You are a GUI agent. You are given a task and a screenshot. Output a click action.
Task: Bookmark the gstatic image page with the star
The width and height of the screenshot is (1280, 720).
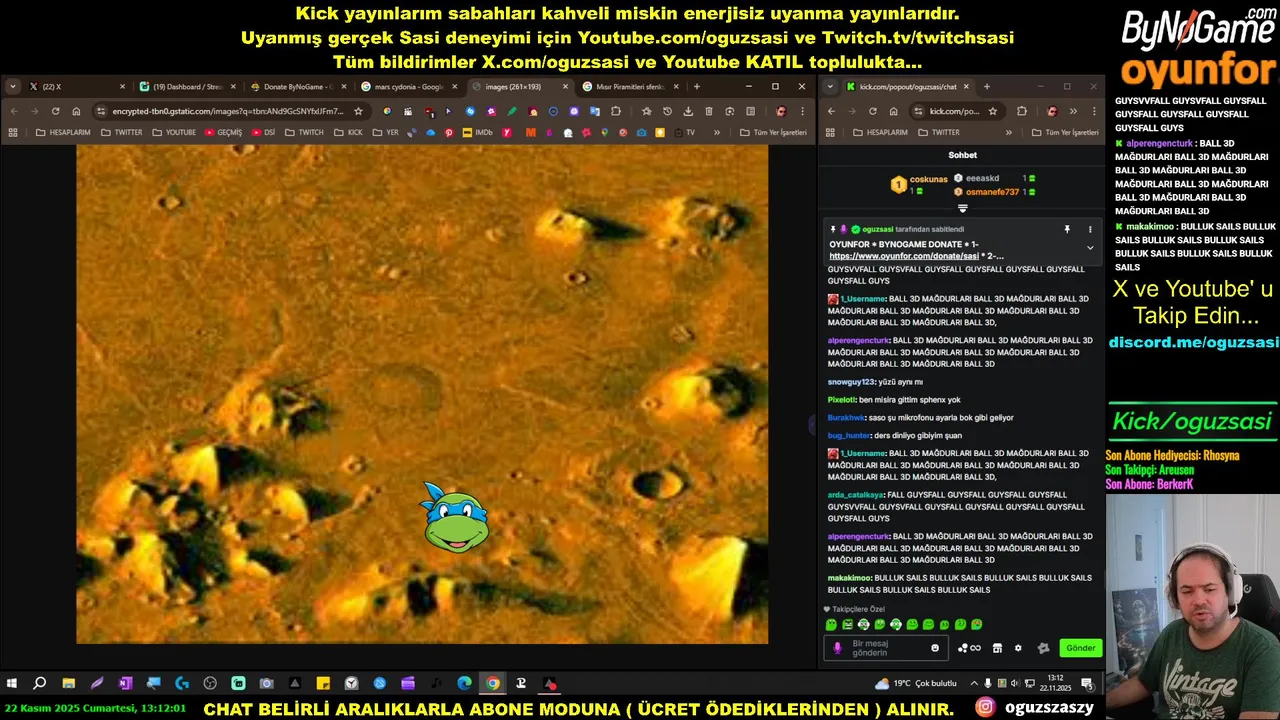click(x=358, y=111)
